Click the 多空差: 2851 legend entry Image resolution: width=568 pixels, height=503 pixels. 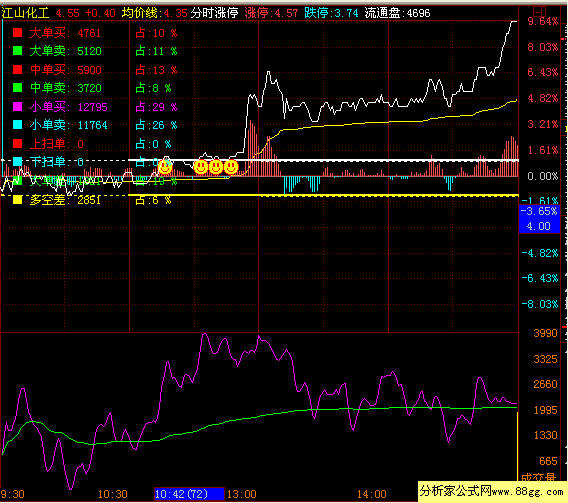[65, 200]
